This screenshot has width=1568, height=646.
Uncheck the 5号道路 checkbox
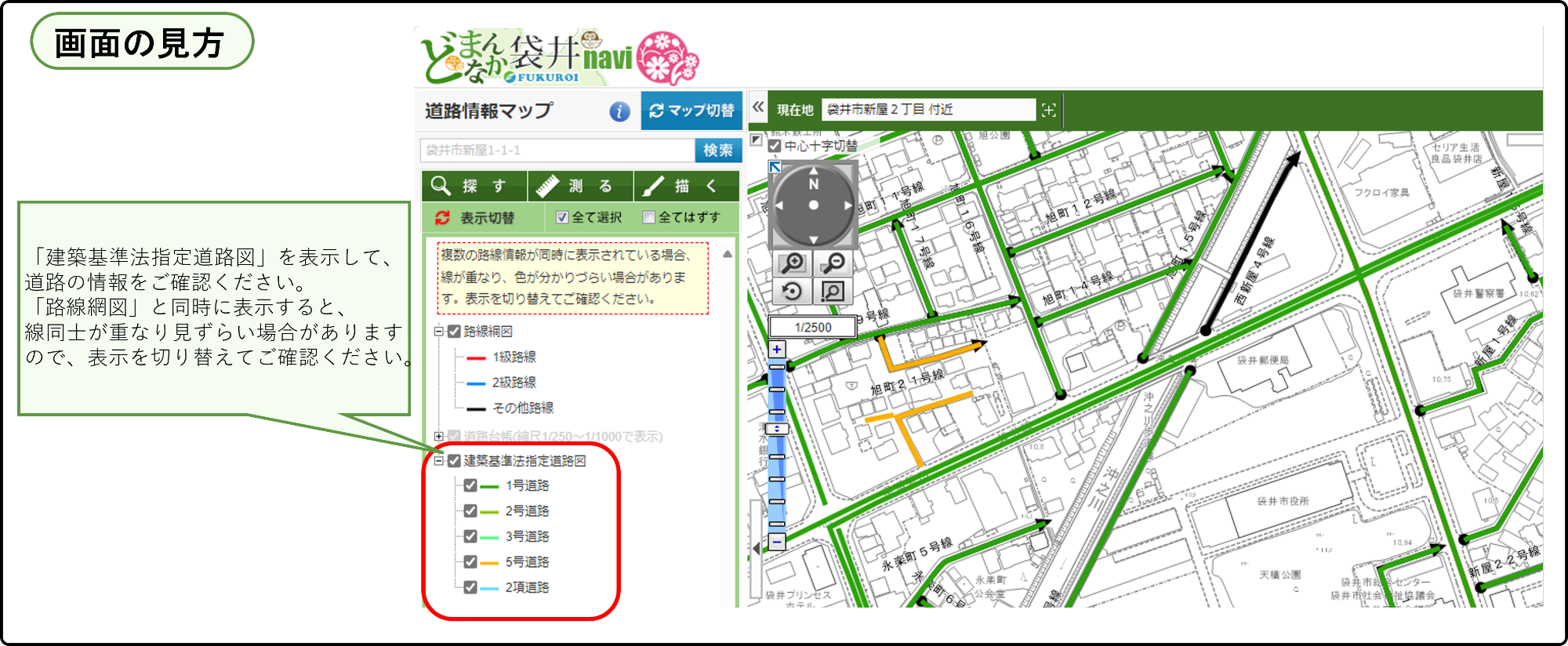pyautogui.click(x=470, y=562)
